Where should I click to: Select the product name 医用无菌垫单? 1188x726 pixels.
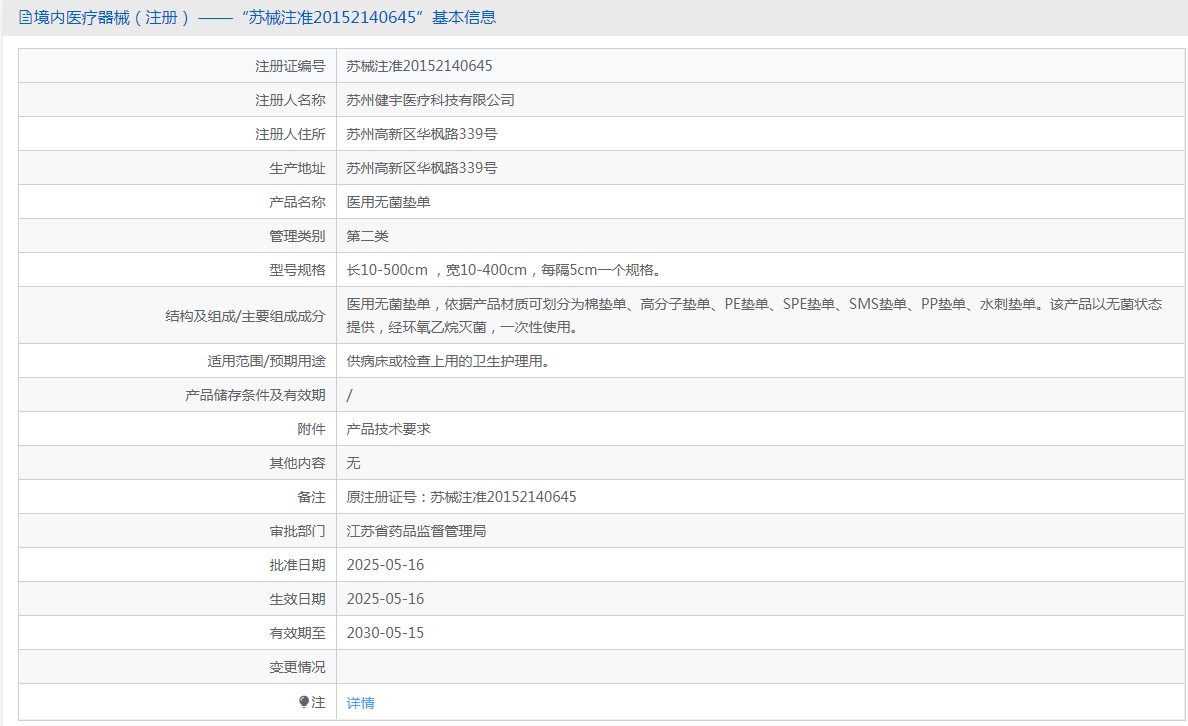click(x=388, y=202)
